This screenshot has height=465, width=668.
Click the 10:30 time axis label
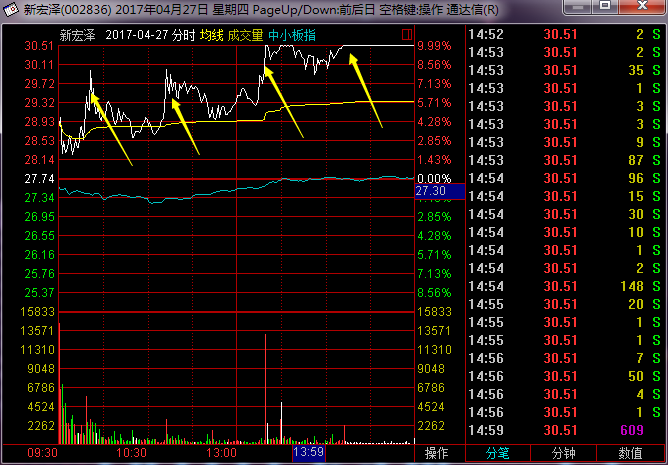(131, 453)
